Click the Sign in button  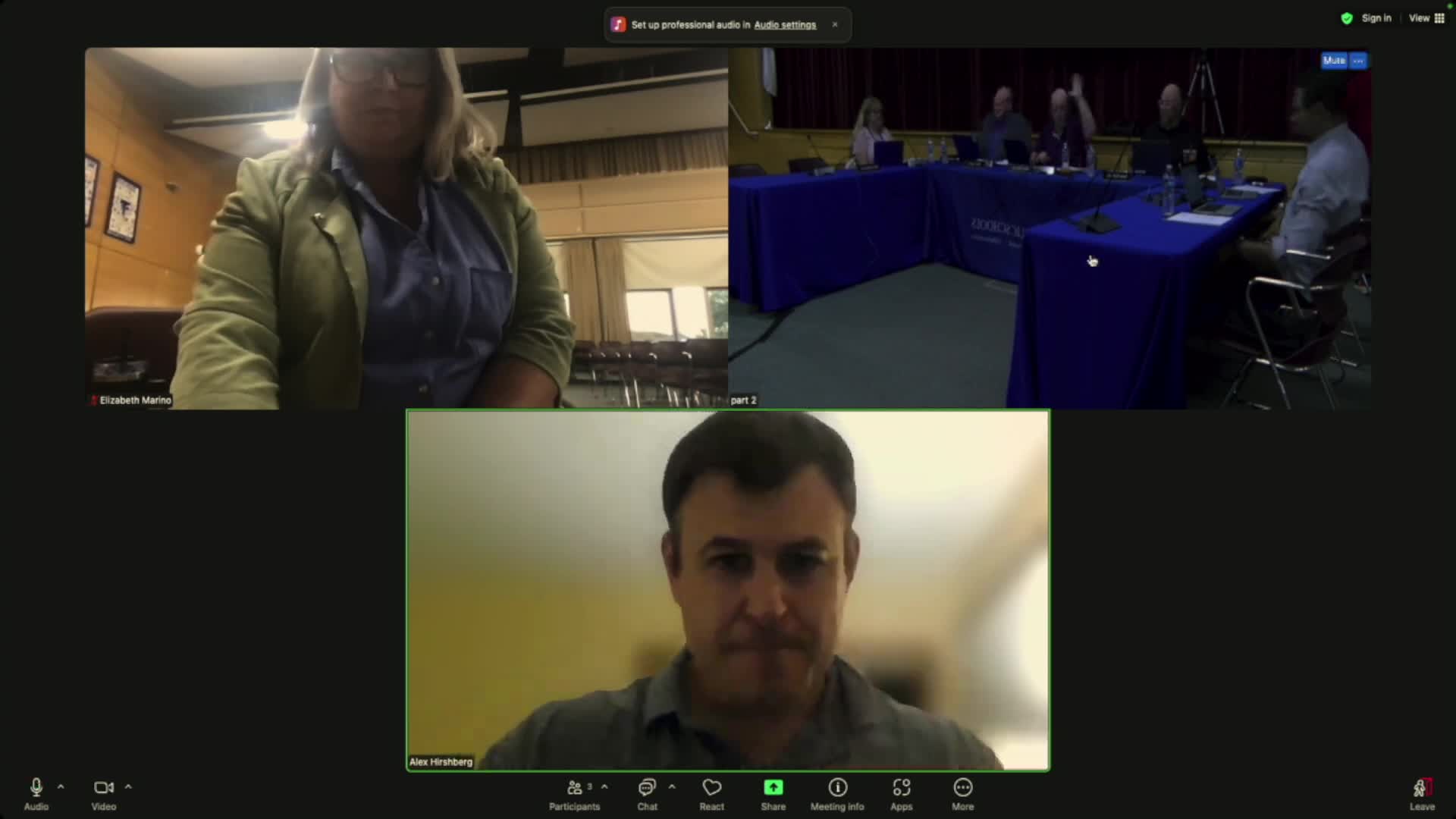click(1376, 18)
